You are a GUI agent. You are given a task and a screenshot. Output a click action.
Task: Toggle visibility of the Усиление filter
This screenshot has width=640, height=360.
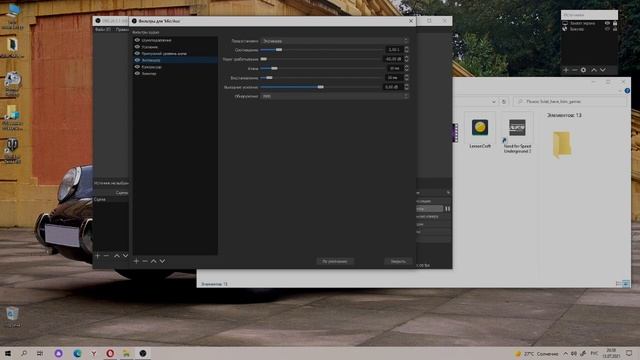pos(137,47)
